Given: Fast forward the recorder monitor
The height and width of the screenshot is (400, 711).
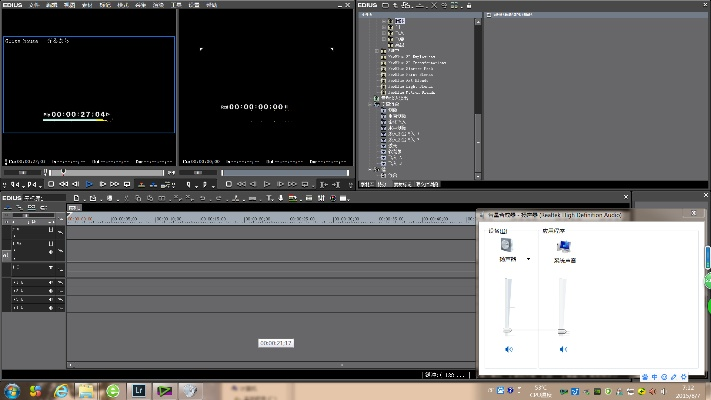Looking at the screenshot, I should pos(292,184).
